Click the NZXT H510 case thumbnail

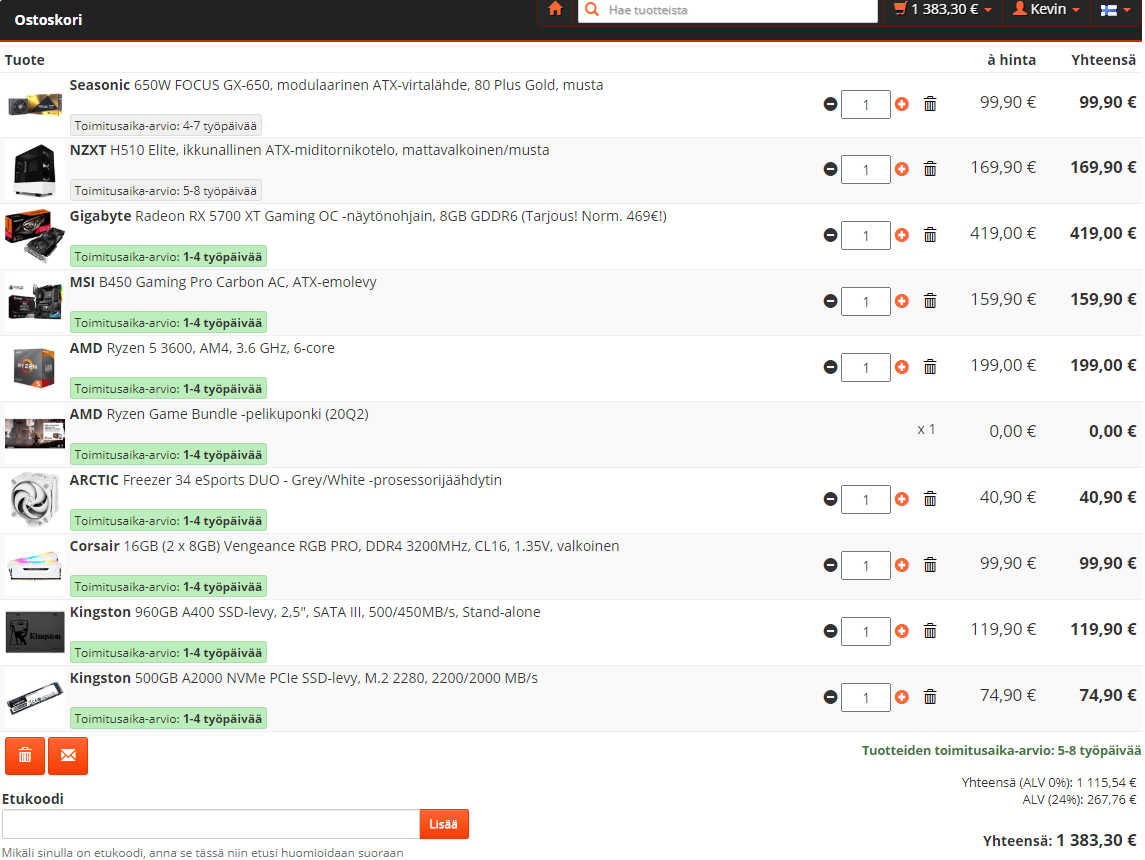tap(35, 170)
